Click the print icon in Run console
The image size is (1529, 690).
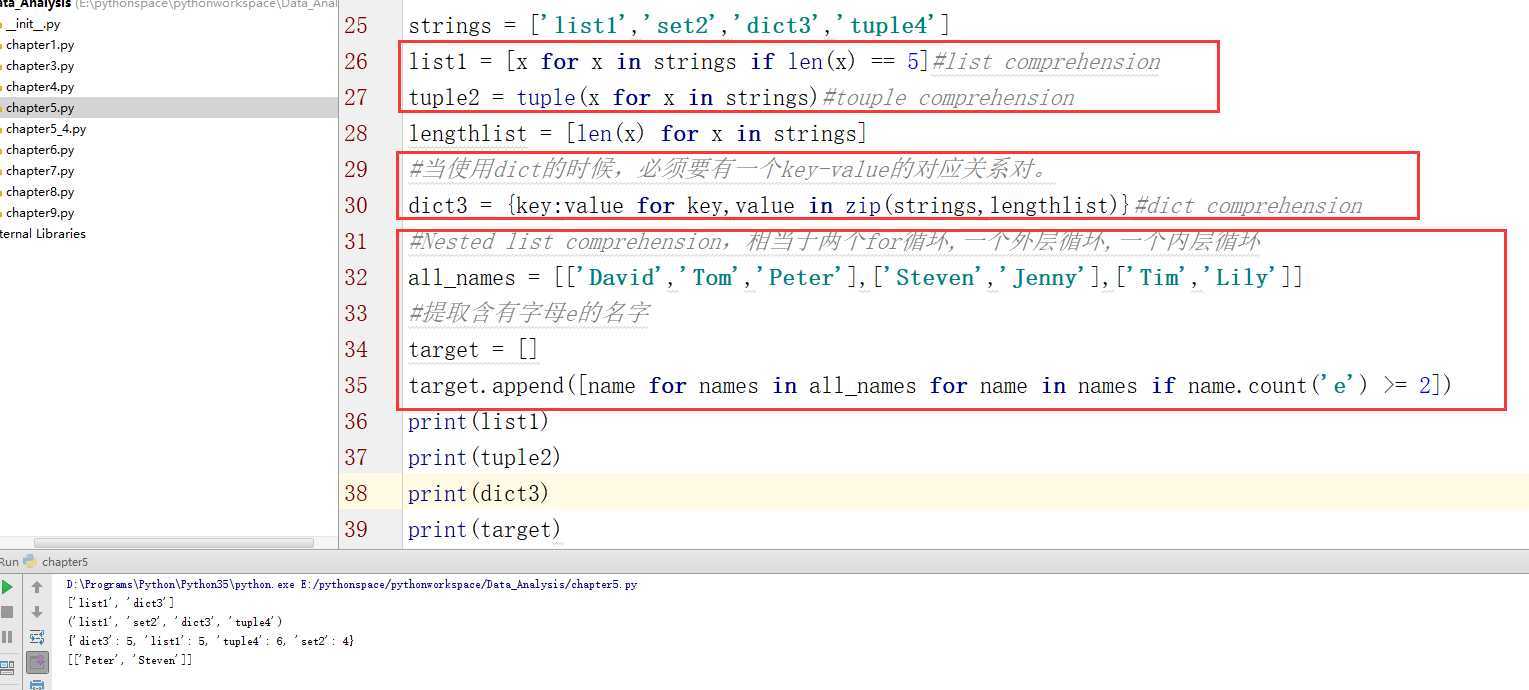[37, 684]
